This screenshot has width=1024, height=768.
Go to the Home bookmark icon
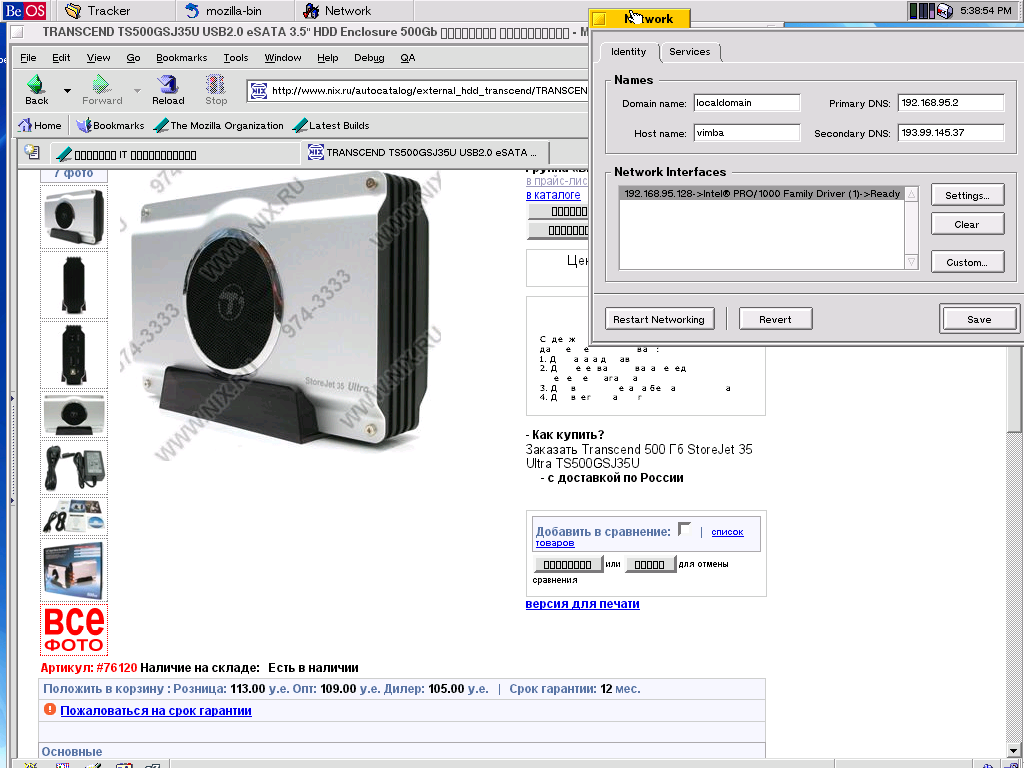click(26, 126)
